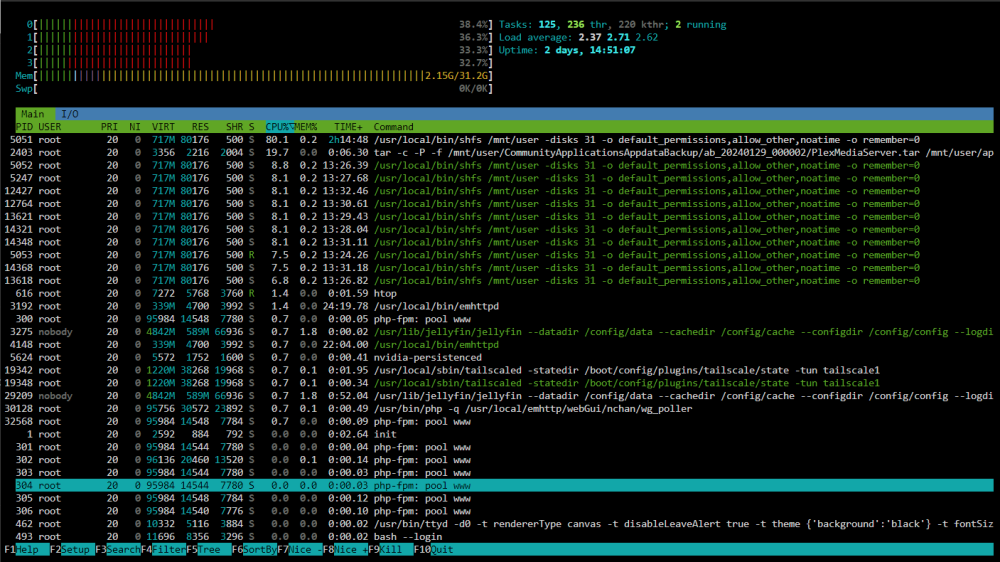Select process row PID 14321
Screen dimensions: 1000x562
click(x=500, y=229)
